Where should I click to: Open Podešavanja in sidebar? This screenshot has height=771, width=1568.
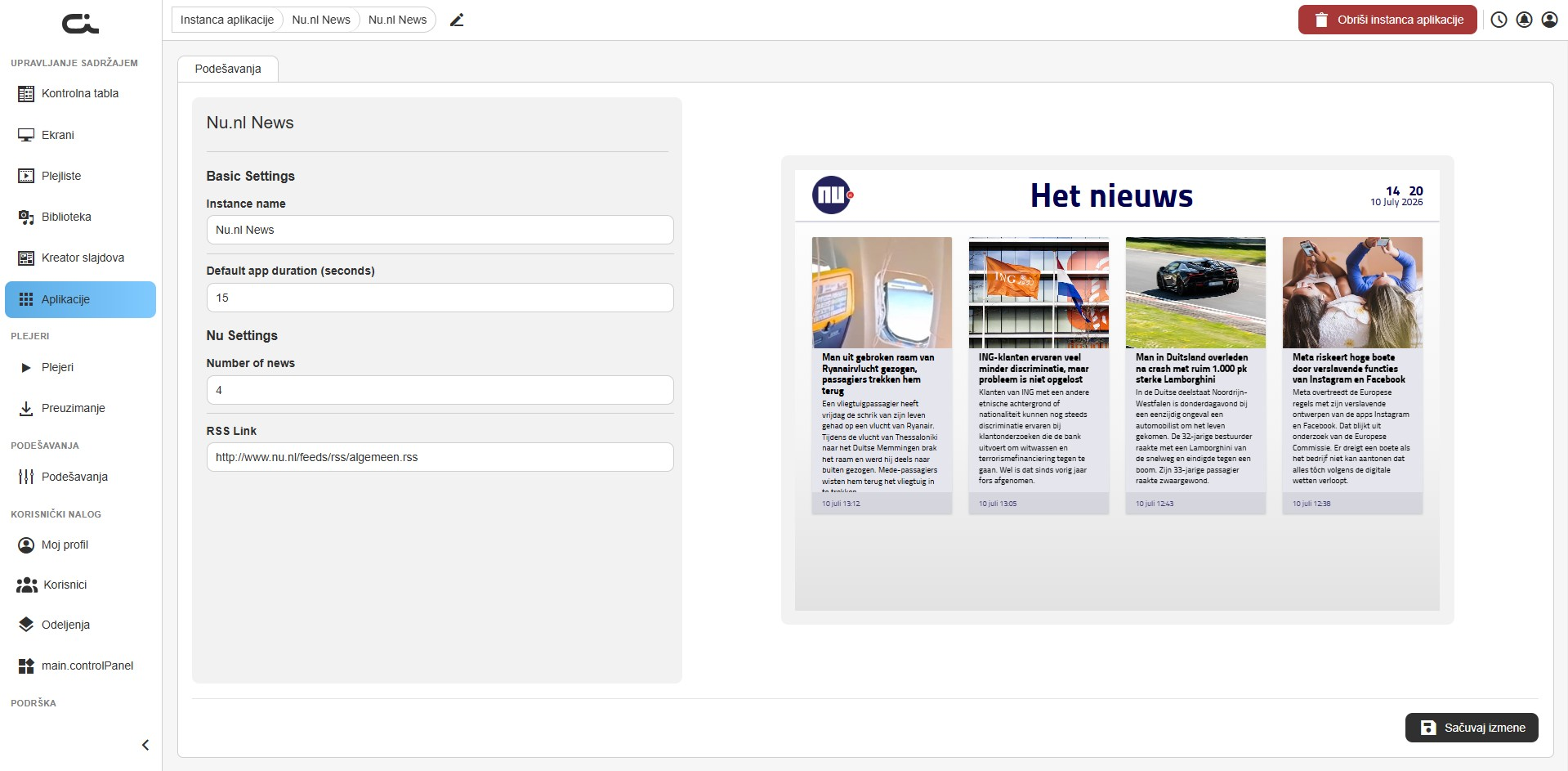pos(80,477)
